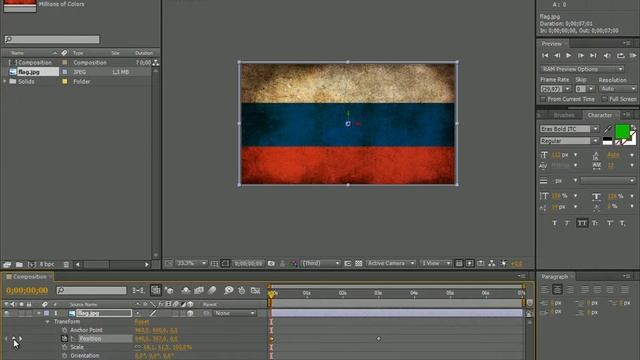This screenshot has height=360, width=640.
Task: Select the Paragraph panel tab
Action: [554, 277]
